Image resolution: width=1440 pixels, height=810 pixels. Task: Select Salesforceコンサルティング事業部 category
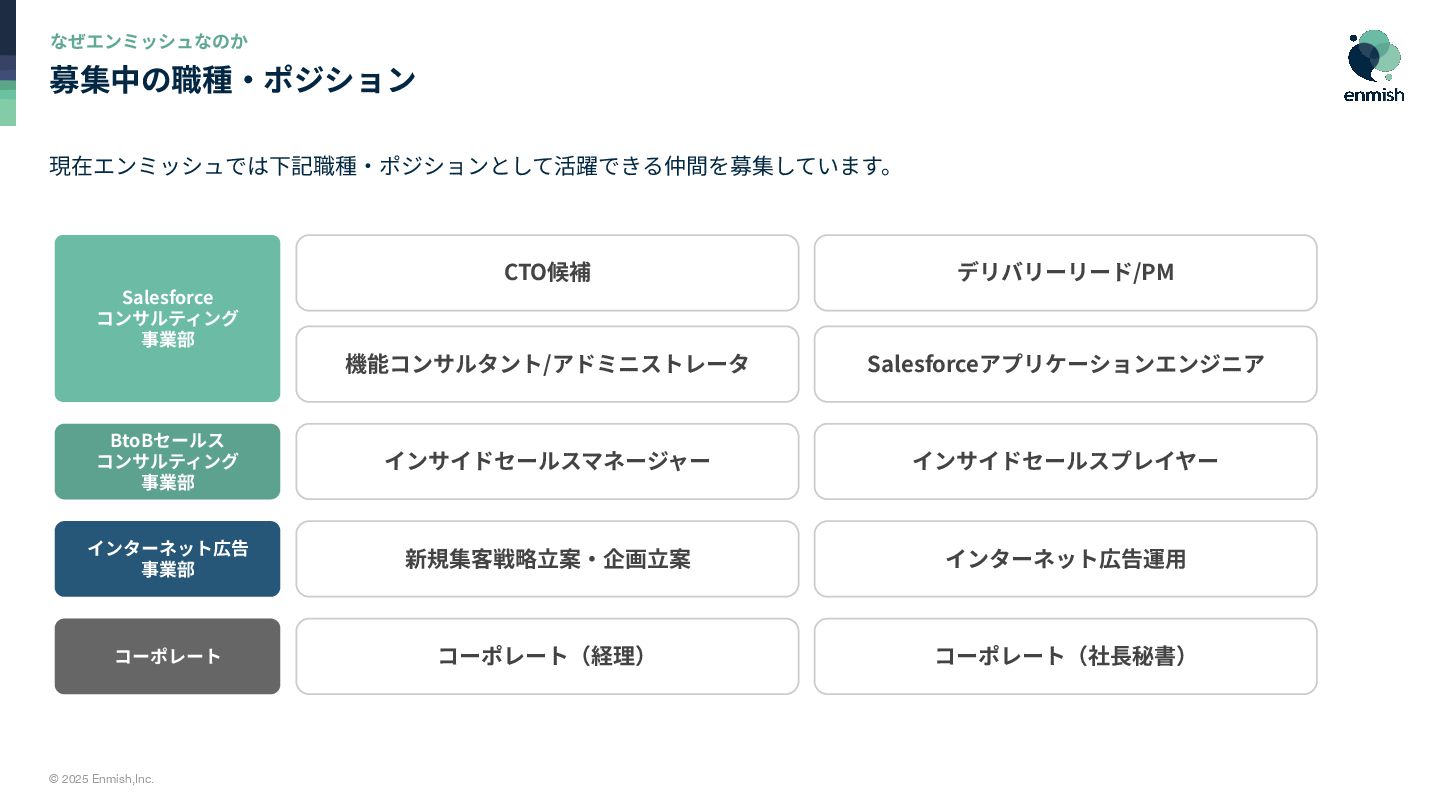[x=167, y=318]
